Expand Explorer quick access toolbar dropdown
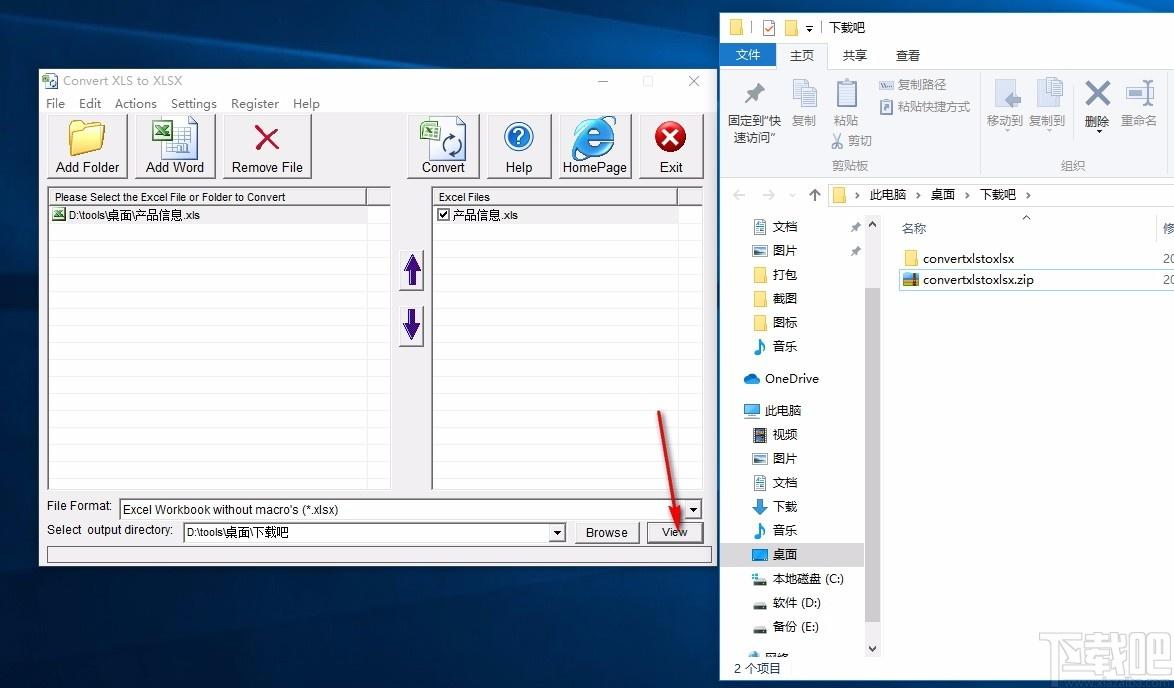 pos(809,28)
